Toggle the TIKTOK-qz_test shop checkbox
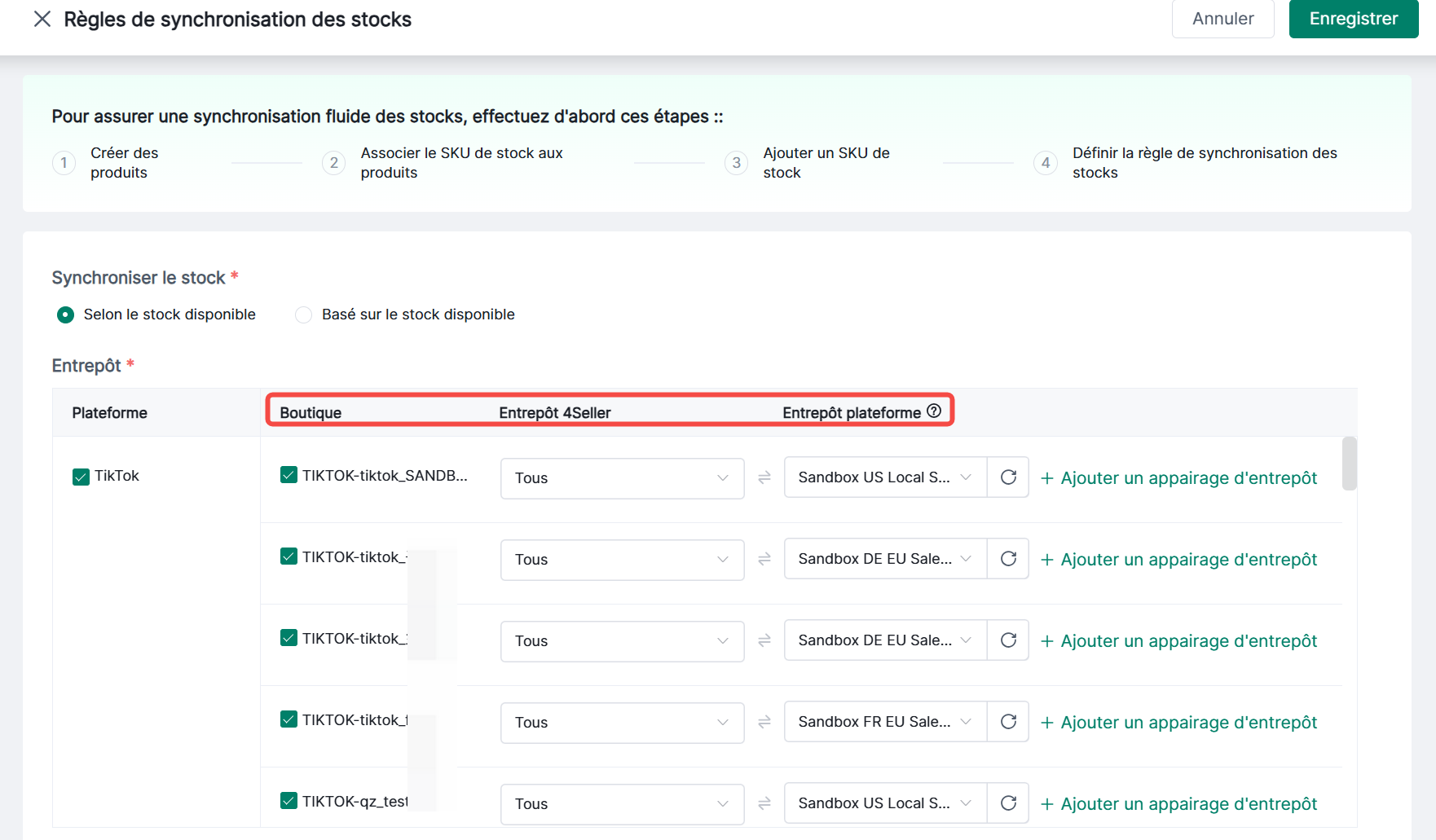1436x840 pixels. pos(289,801)
